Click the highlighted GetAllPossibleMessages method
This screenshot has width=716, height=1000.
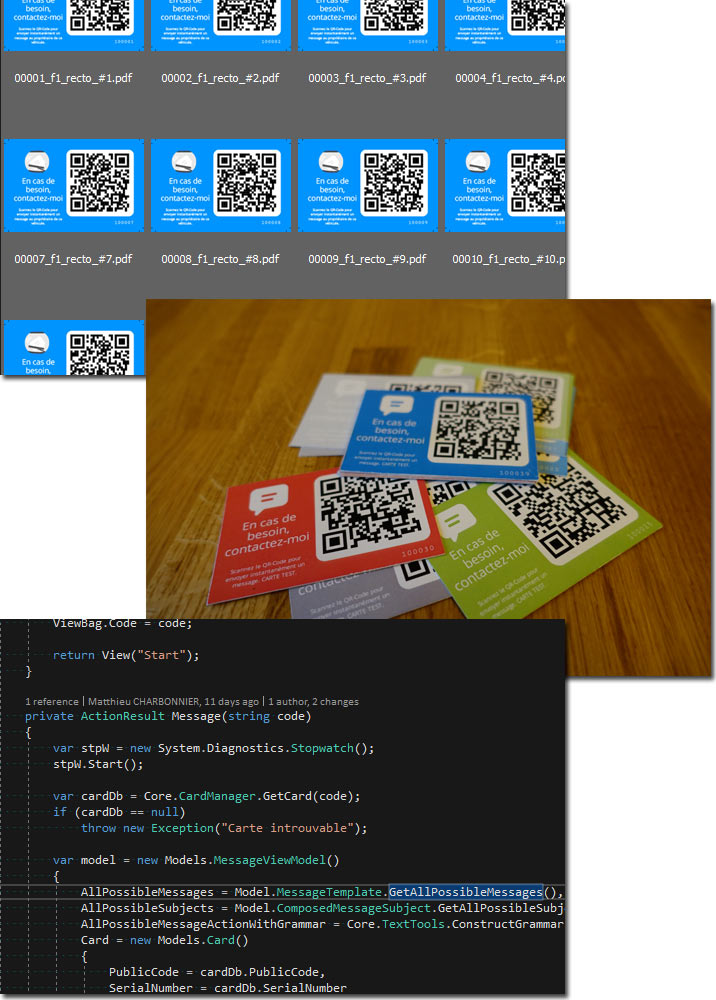[465, 892]
